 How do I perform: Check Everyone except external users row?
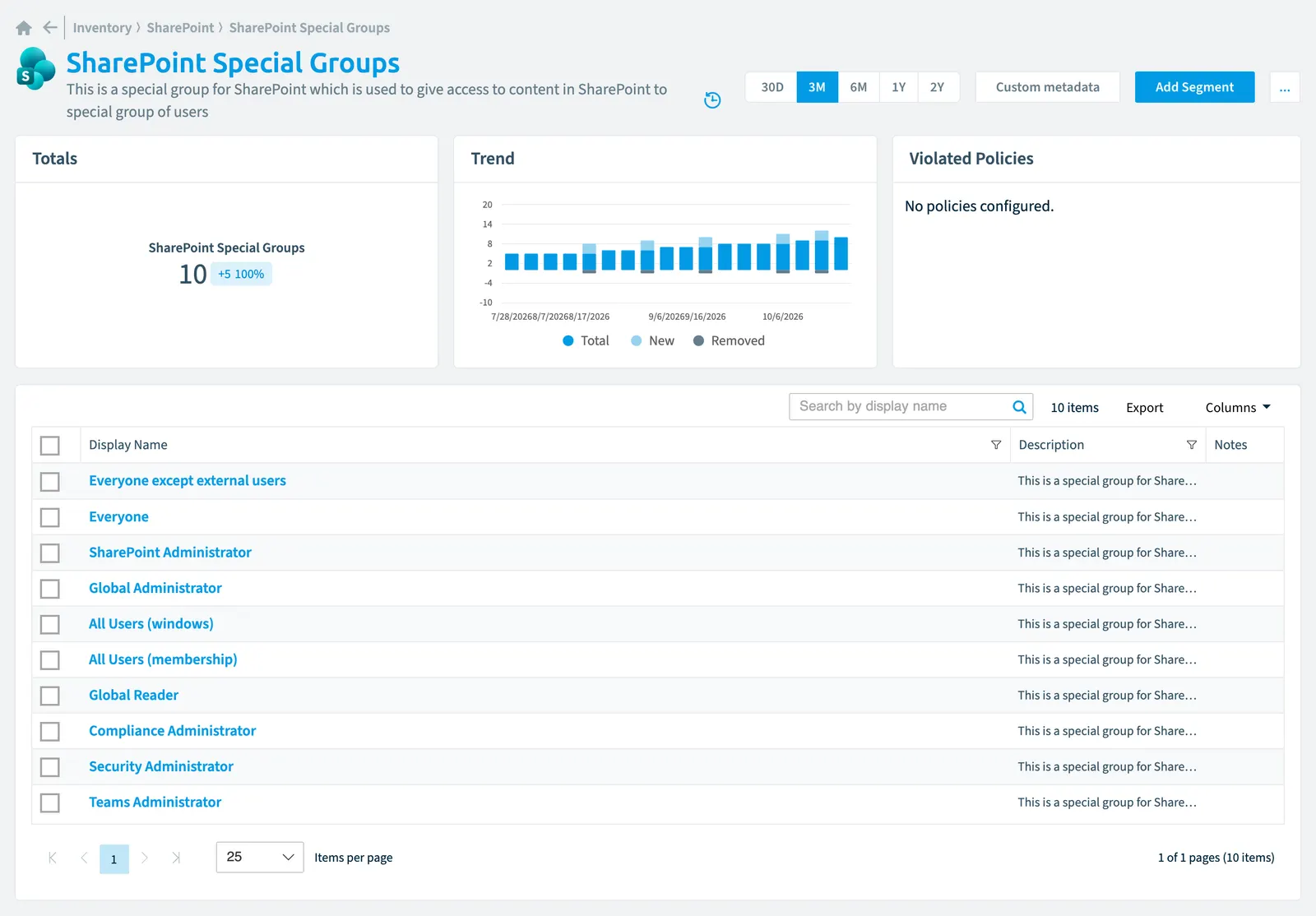point(50,482)
